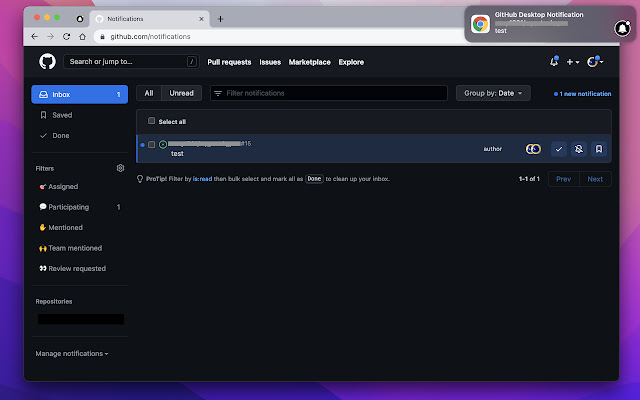Image resolution: width=640 pixels, height=400 pixels.
Task: Focus the Filter notifications field
Action: pos(329,93)
